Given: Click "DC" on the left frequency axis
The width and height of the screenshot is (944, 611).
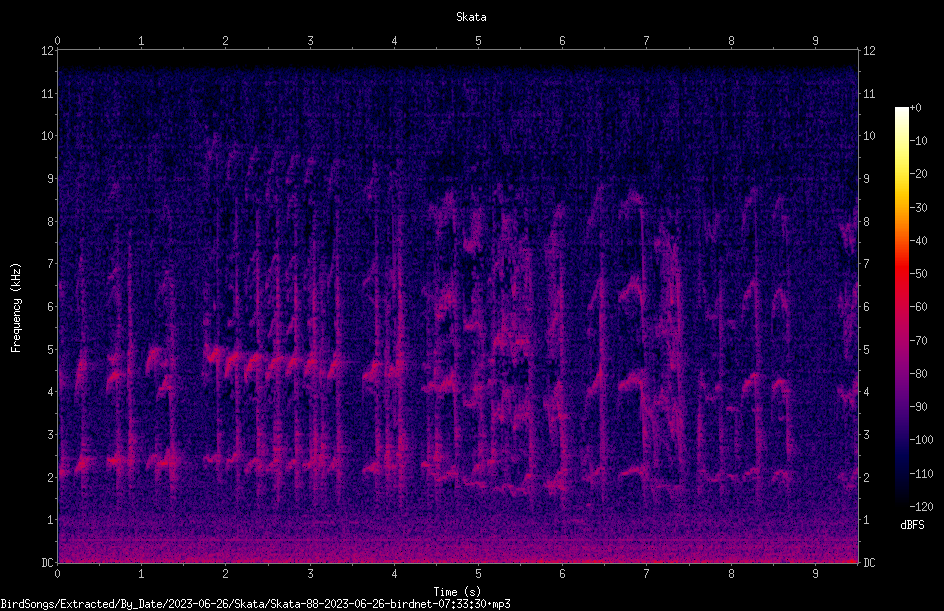Looking at the screenshot, I should click(x=47, y=563).
